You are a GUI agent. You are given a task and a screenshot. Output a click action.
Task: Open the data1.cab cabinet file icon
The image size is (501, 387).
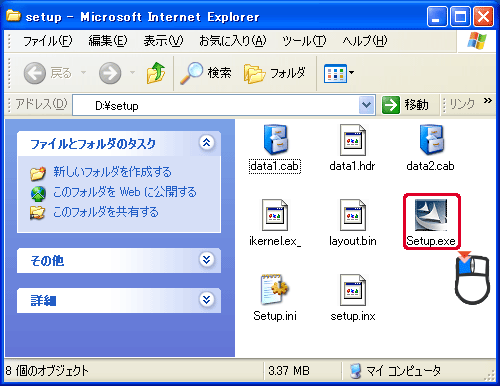(275, 139)
